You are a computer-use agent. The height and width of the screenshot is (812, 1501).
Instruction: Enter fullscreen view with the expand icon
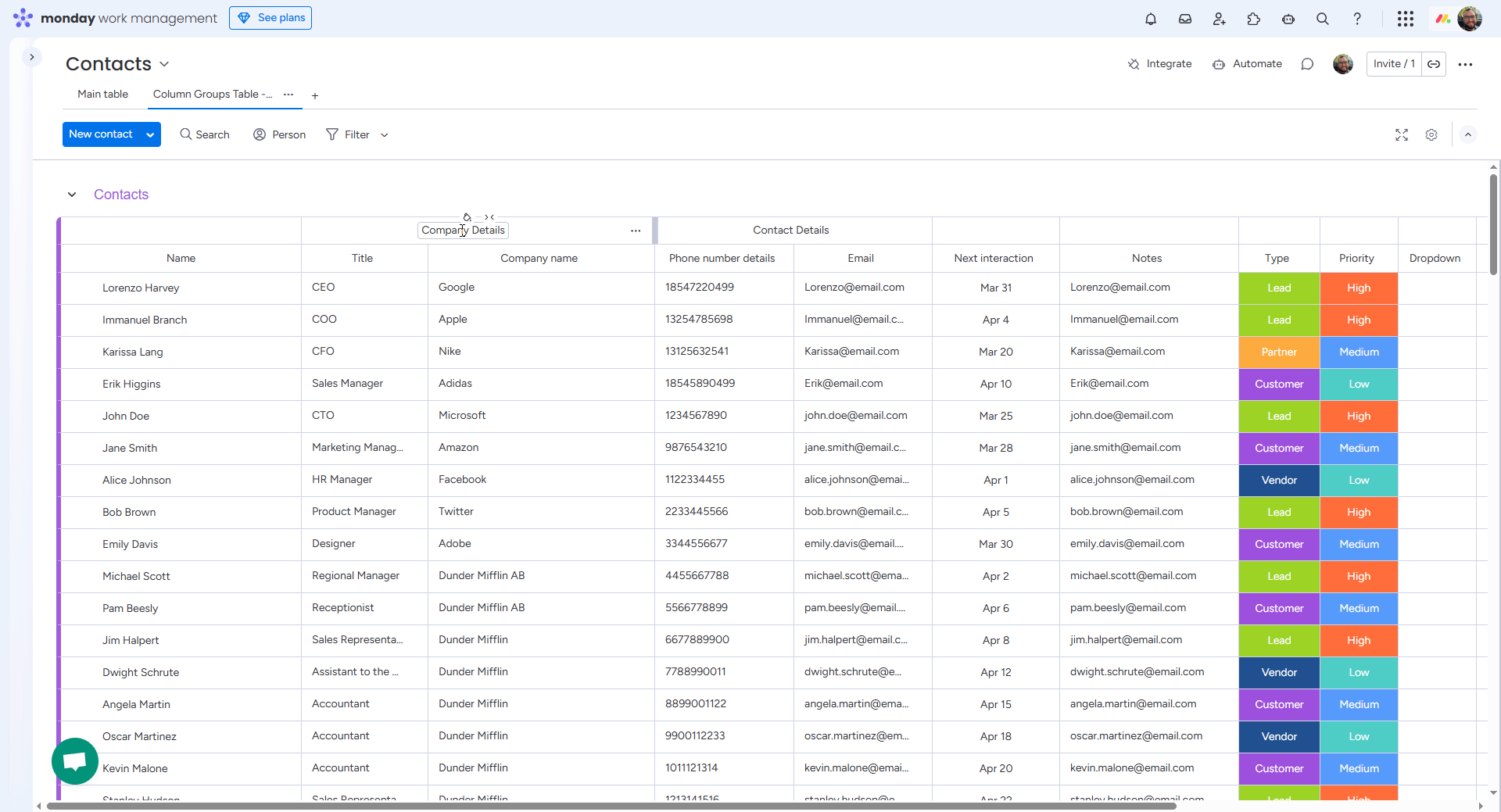[1401, 135]
